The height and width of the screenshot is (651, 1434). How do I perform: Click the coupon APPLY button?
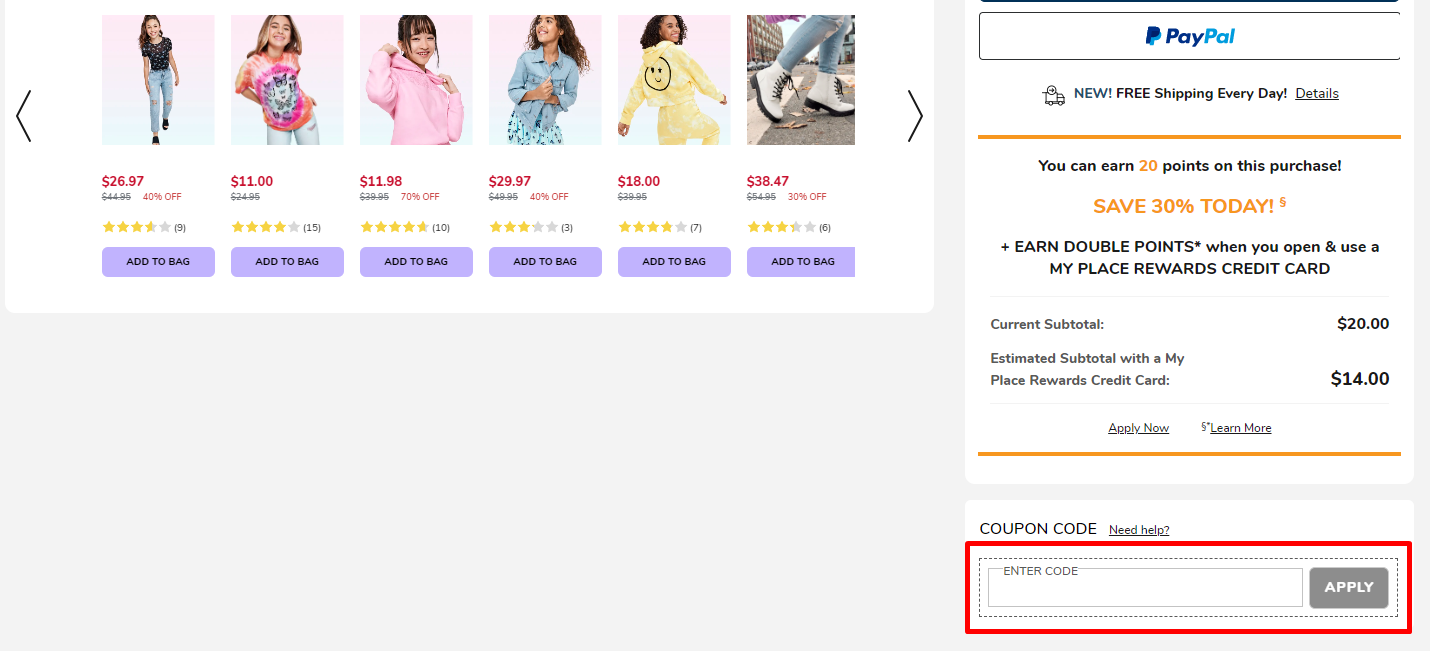click(x=1349, y=588)
